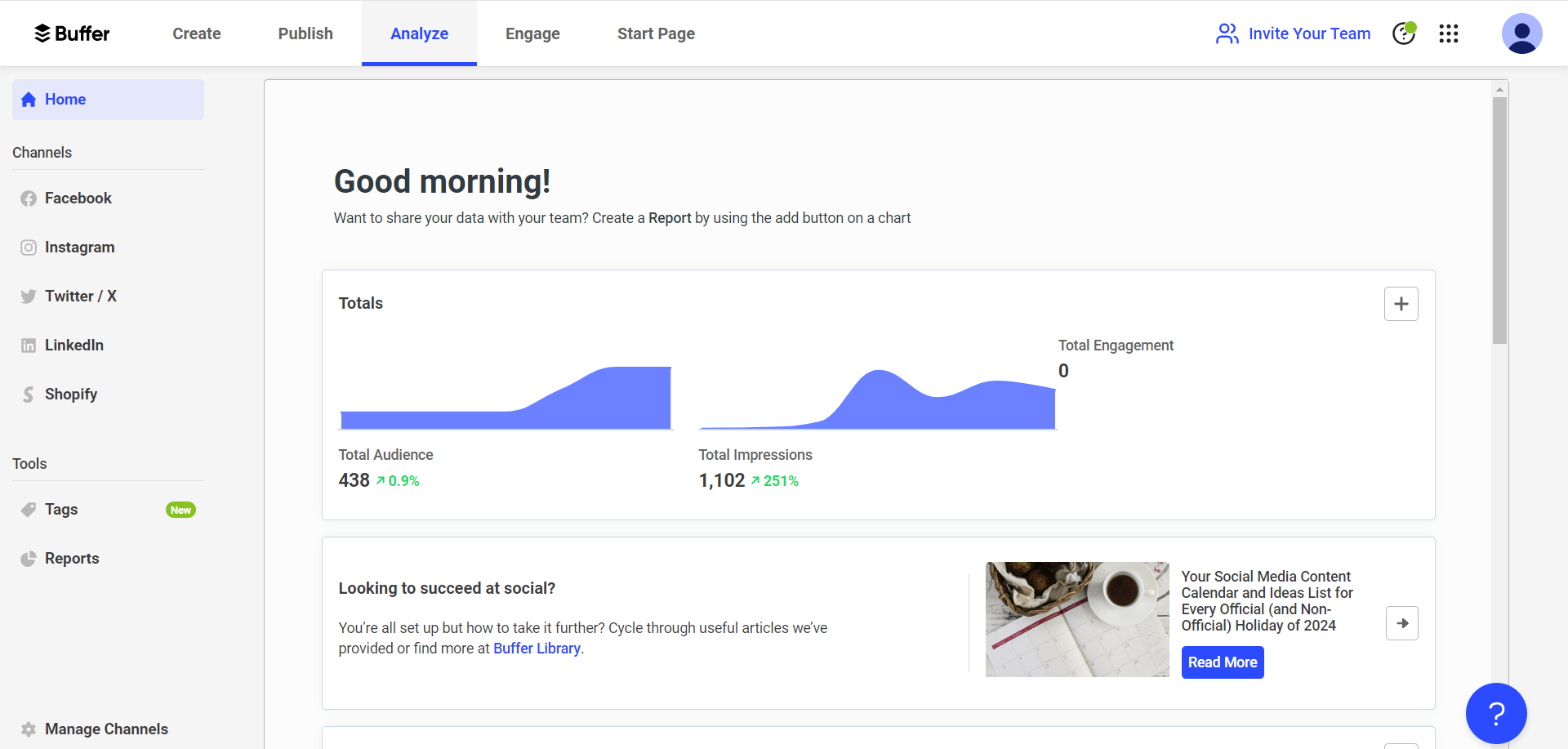Click the Invite Your Team link
The width and height of the screenshot is (1568, 749).
(x=1293, y=33)
